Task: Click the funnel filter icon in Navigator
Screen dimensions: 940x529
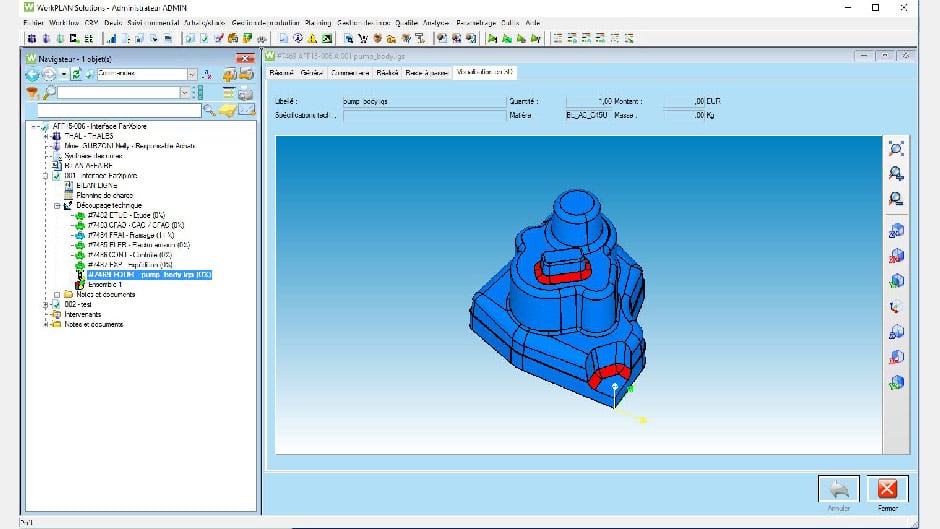Action: (x=32, y=93)
